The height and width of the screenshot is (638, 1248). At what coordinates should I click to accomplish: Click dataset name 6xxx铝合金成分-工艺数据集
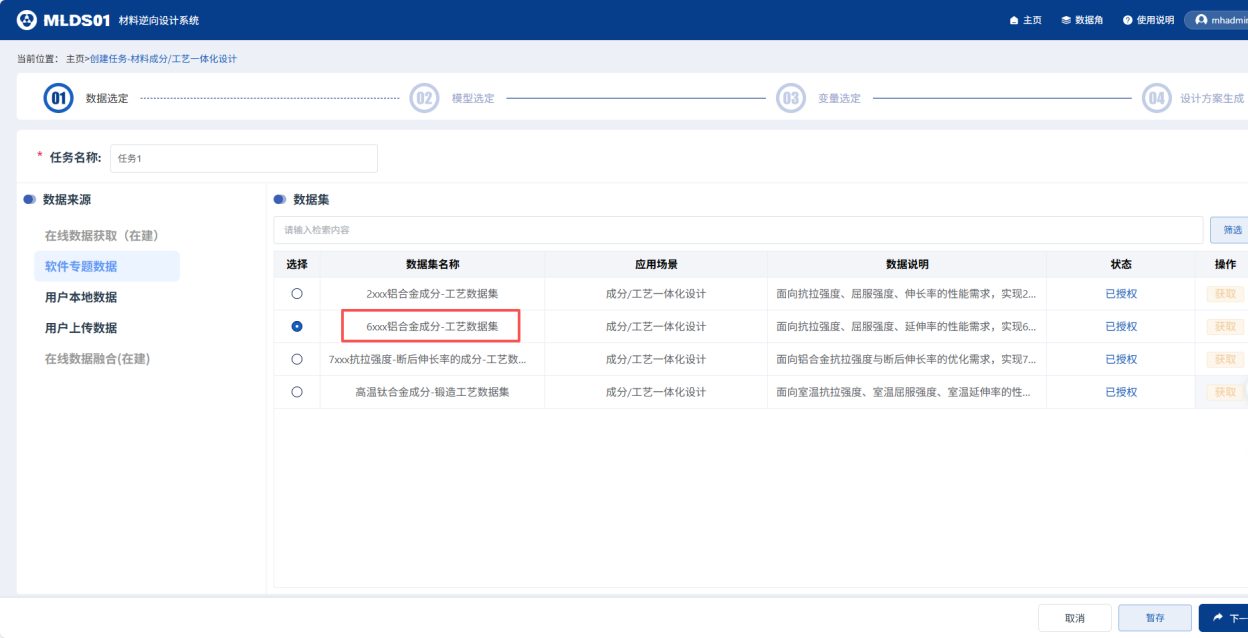(x=432, y=327)
